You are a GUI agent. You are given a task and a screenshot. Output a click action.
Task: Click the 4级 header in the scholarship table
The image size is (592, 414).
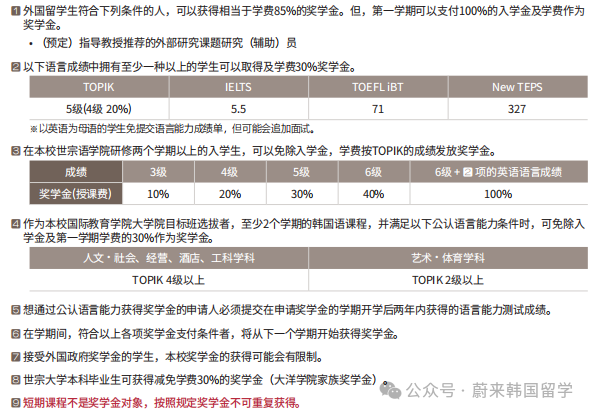[230, 172]
